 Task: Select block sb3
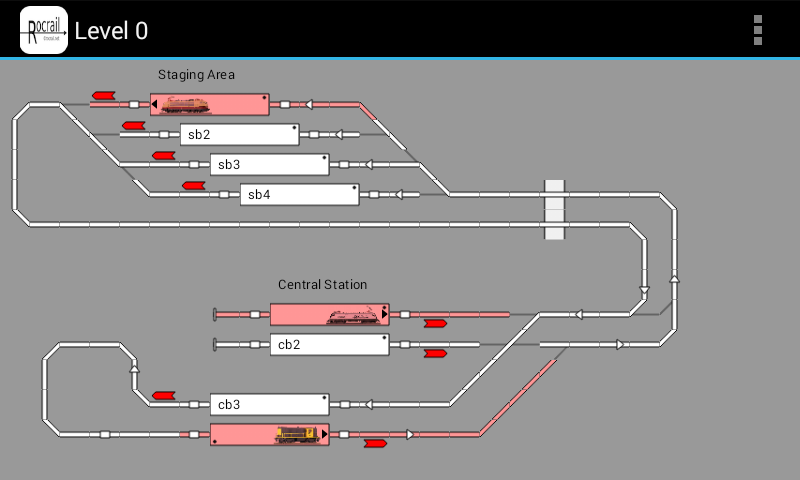[269, 164]
